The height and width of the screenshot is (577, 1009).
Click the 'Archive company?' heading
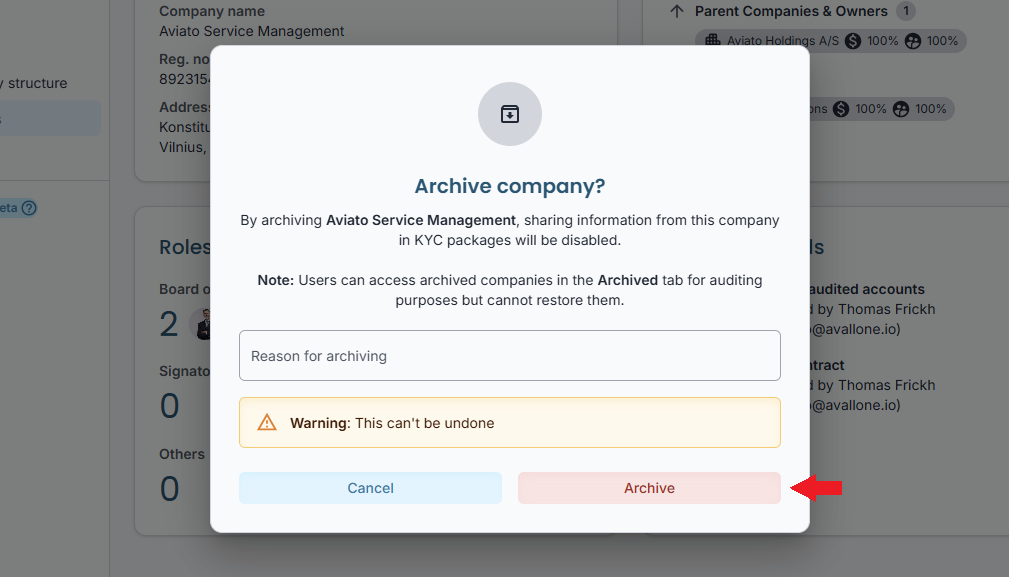tap(510, 186)
